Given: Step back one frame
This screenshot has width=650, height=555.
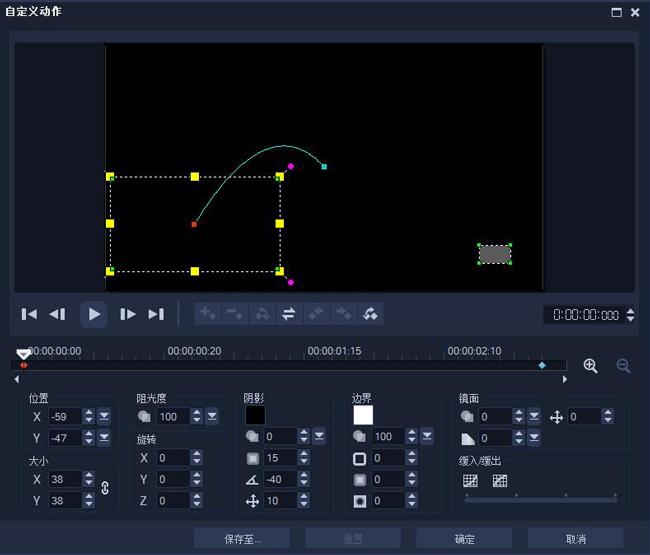Looking at the screenshot, I should tap(57, 314).
